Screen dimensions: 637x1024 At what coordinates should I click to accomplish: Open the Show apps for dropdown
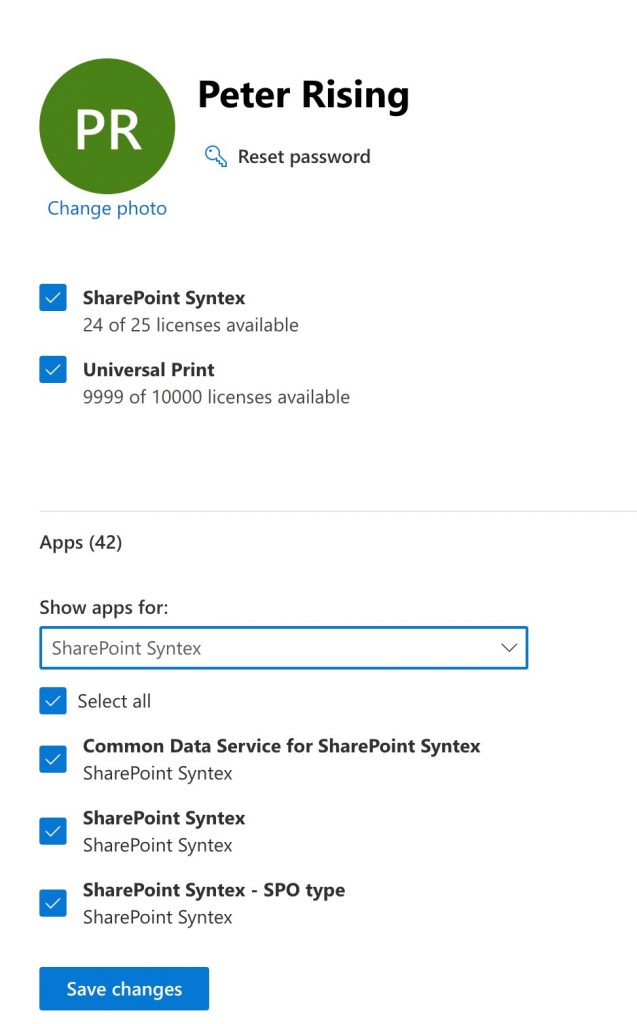click(283, 648)
